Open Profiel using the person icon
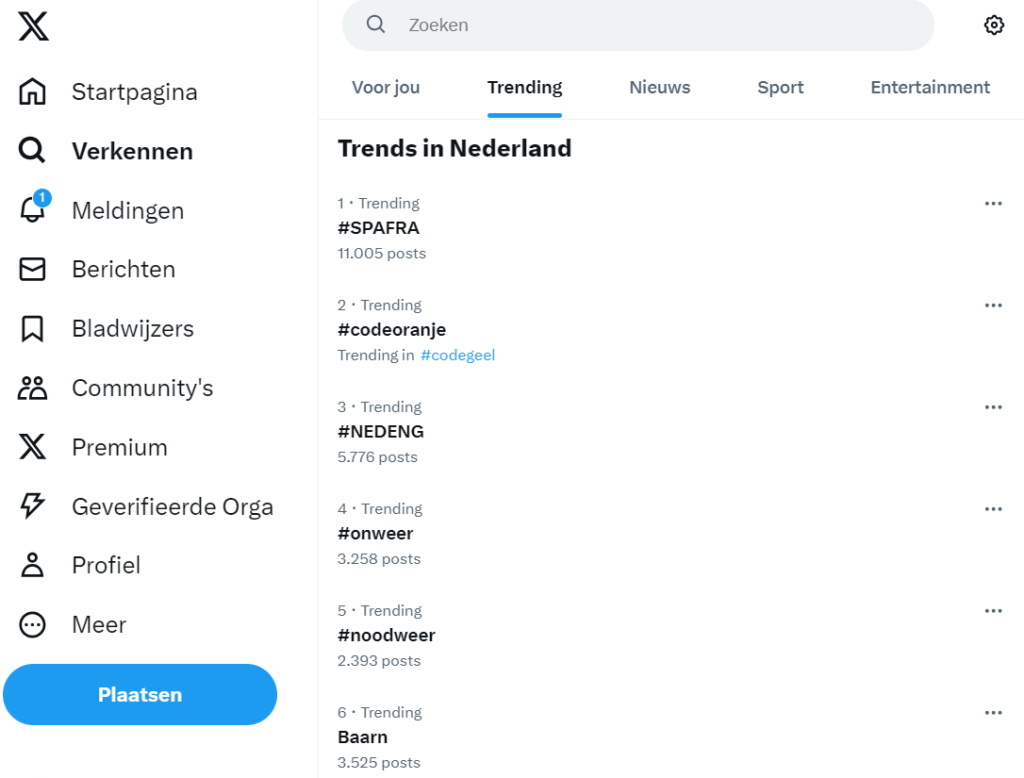This screenshot has height=778, width=1024. point(33,565)
